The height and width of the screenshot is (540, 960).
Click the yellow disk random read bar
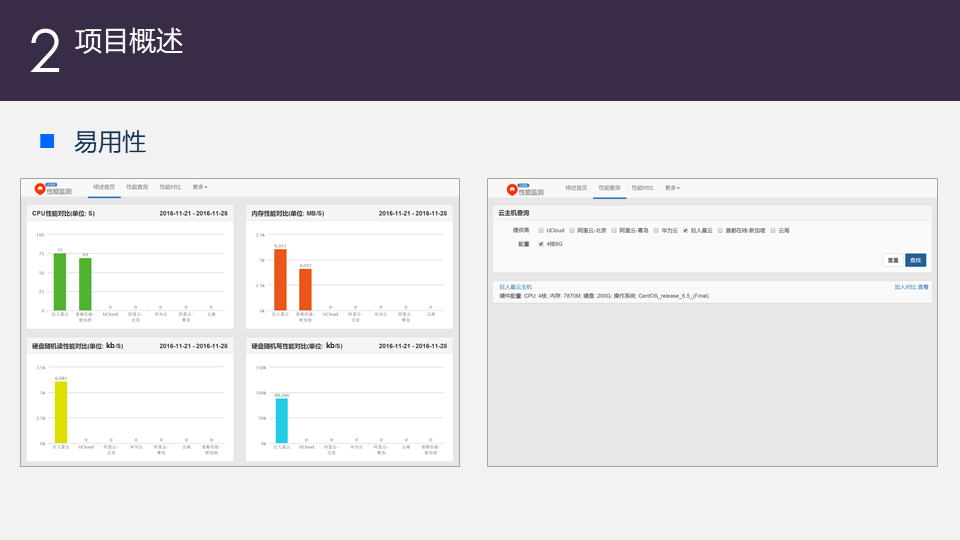point(61,412)
